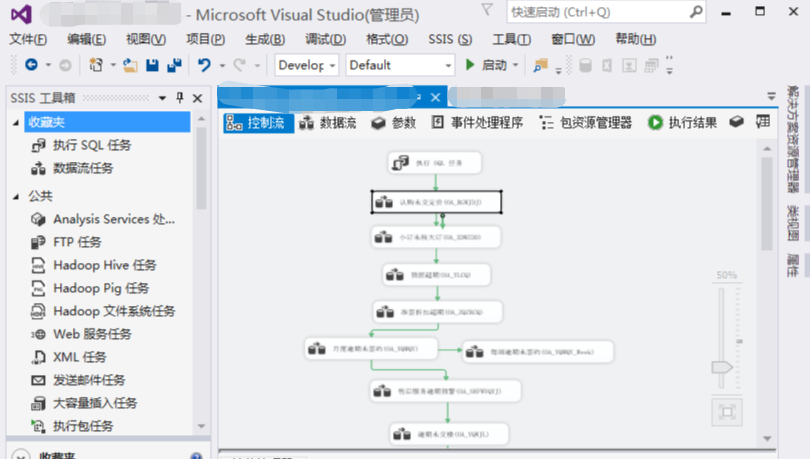Click the green start debugging arrow

pyautogui.click(x=470, y=65)
